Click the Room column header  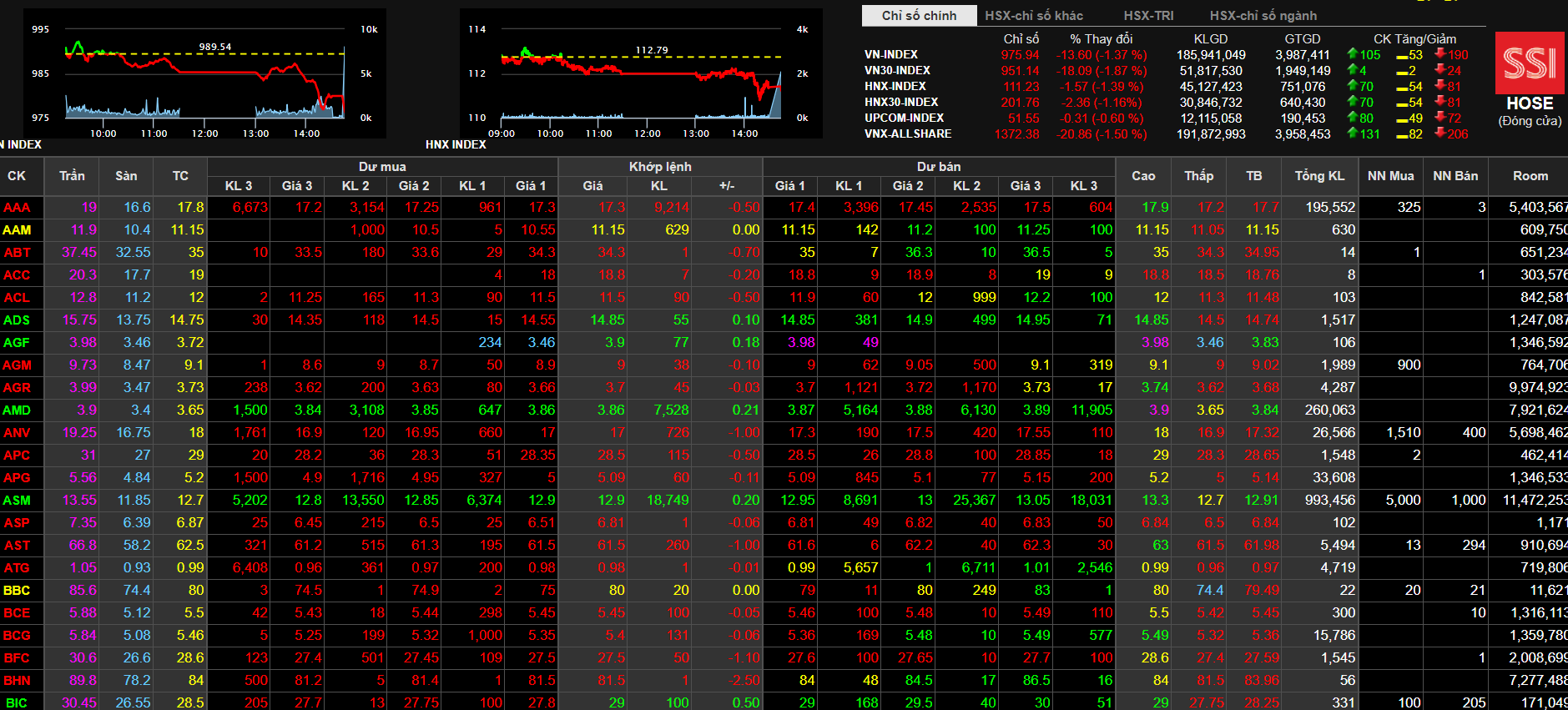pyautogui.click(x=1530, y=176)
